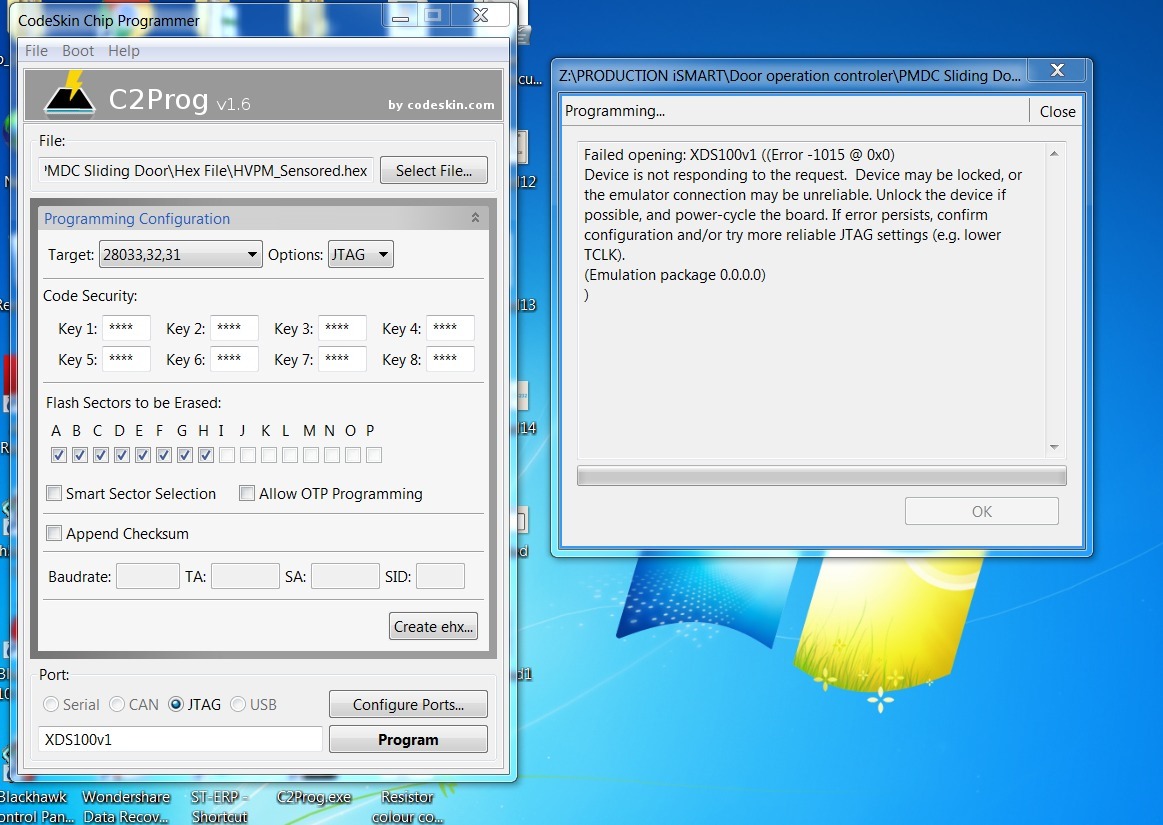Click the Configure Ports button
The image size is (1163, 825).
[x=408, y=704]
